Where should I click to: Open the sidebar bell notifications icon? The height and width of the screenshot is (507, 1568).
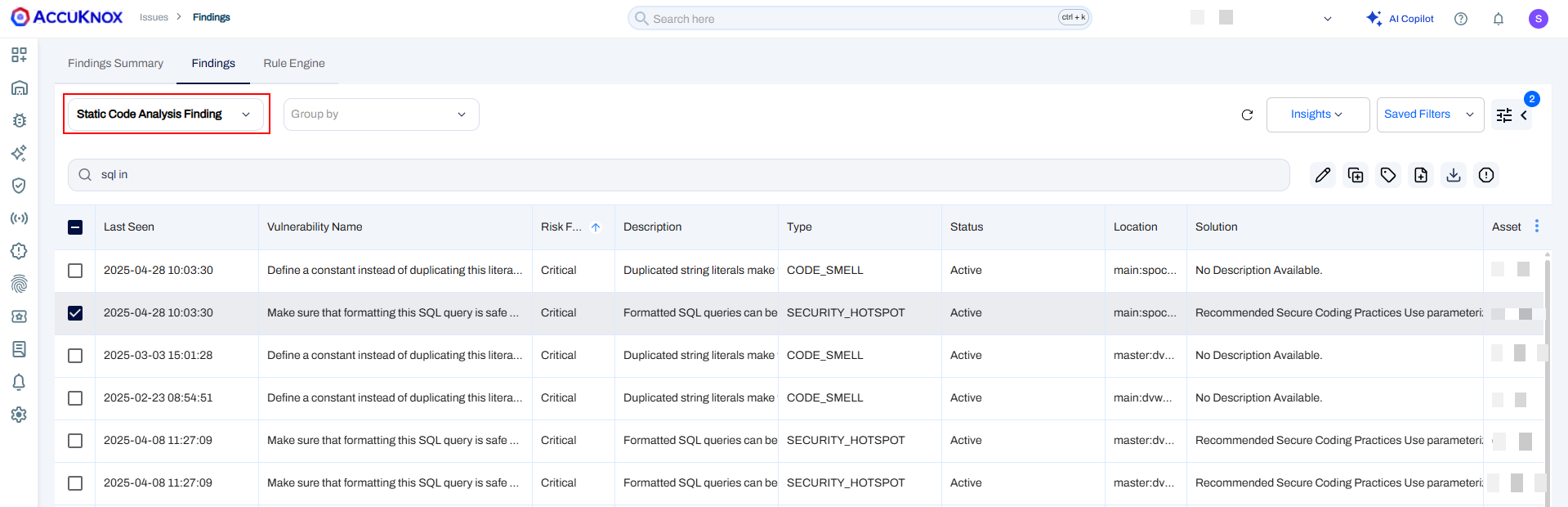pyautogui.click(x=19, y=382)
